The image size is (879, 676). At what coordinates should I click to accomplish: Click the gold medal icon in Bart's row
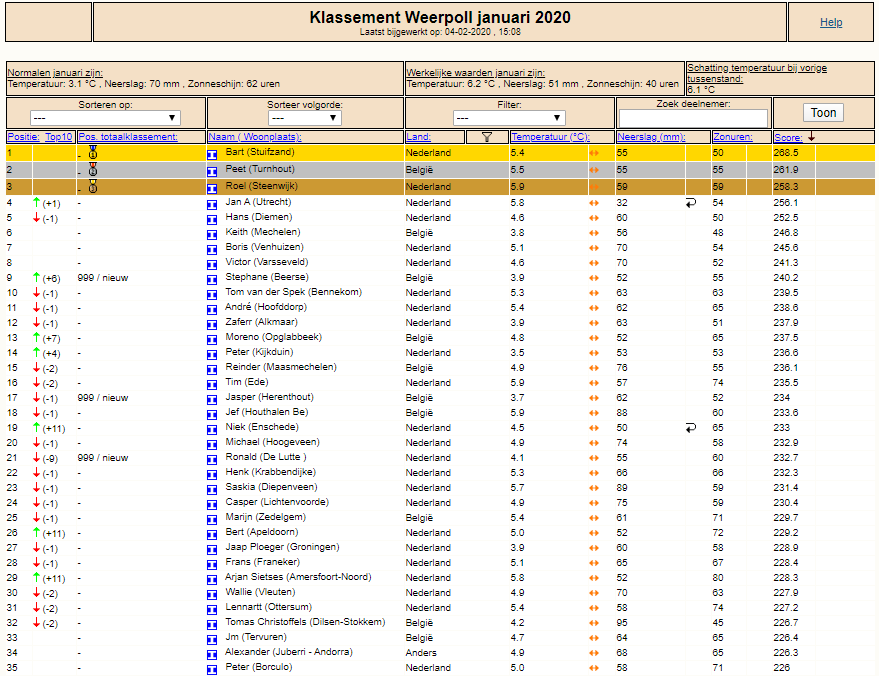point(93,152)
